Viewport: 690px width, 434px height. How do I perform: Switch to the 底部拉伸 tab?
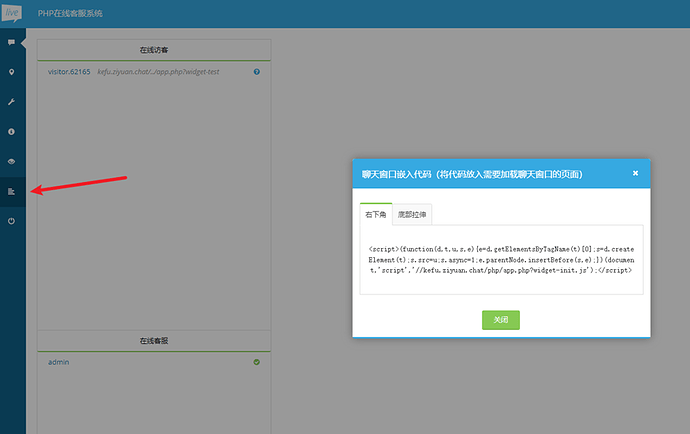click(412, 214)
